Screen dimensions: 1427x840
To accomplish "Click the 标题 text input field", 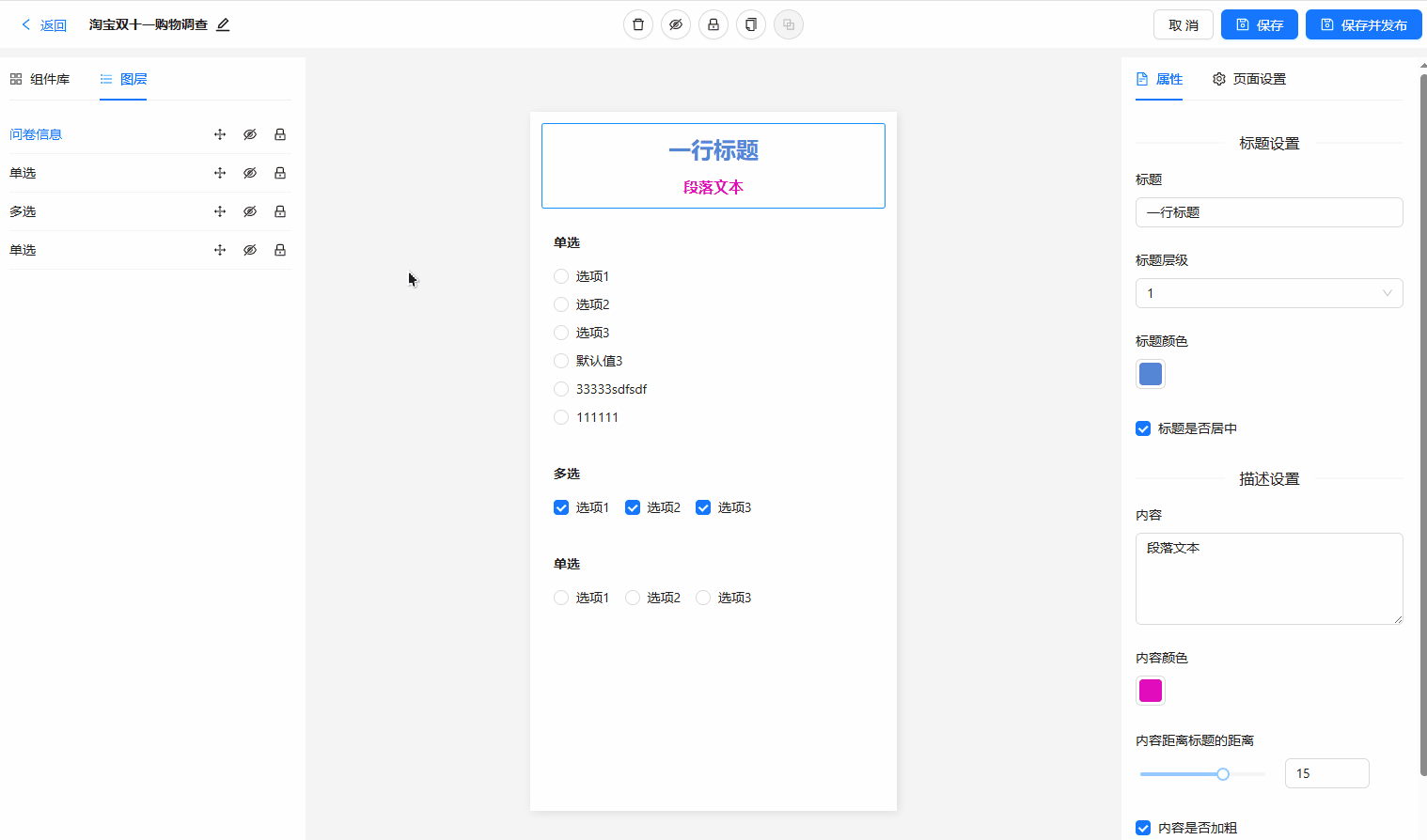I will coord(1269,212).
